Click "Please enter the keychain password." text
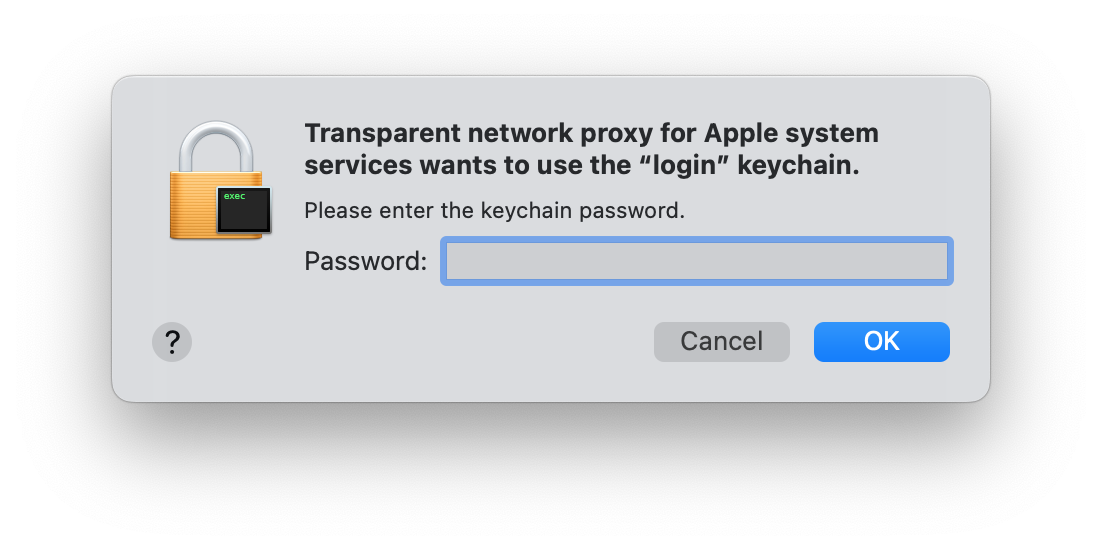Viewport: 1102px width, 550px height. (494, 210)
